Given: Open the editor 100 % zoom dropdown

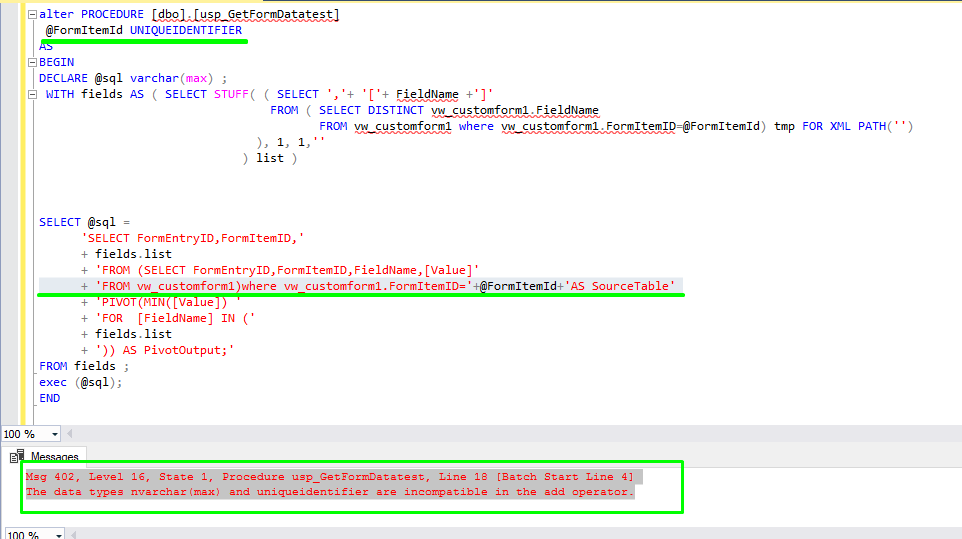Looking at the screenshot, I should pos(54,434).
